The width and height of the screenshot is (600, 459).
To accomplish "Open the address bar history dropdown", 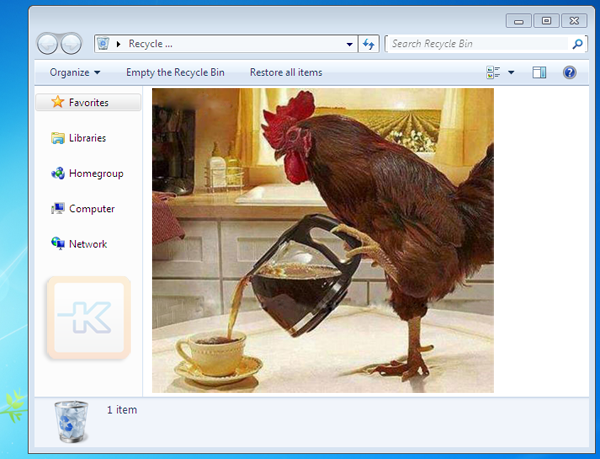I will [349, 44].
